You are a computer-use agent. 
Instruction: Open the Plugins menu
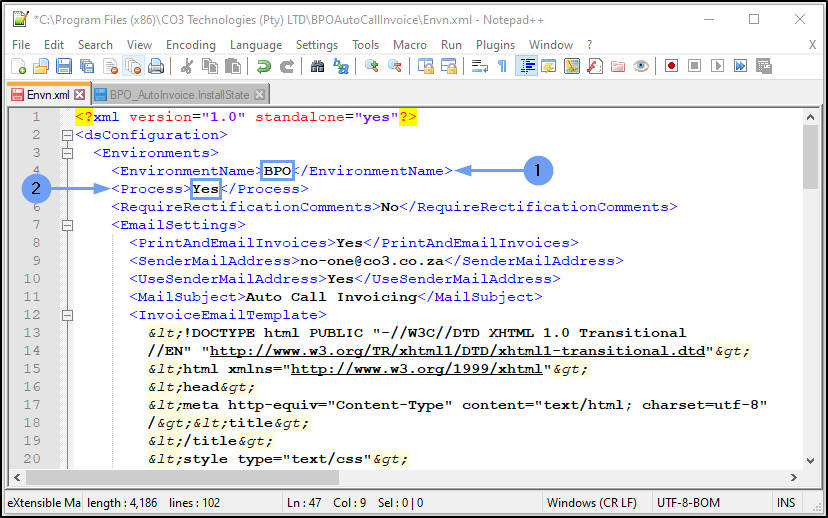pos(495,45)
